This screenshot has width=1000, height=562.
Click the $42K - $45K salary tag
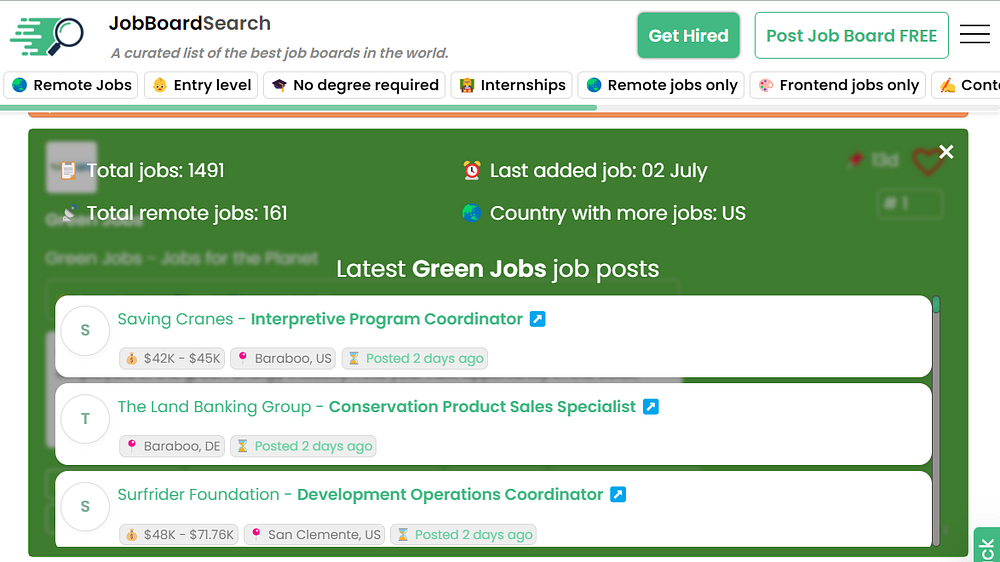tap(172, 359)
